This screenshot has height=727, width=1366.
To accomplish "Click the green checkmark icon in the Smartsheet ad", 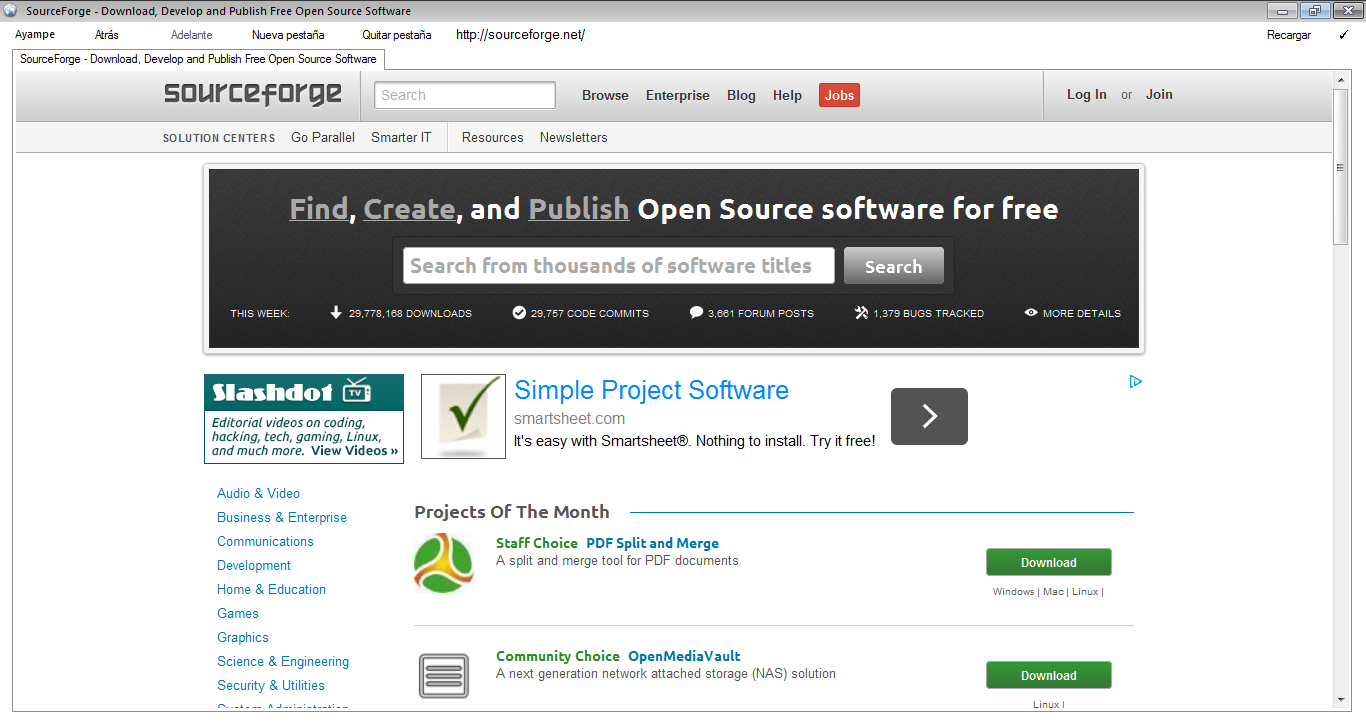I will 462,416.
